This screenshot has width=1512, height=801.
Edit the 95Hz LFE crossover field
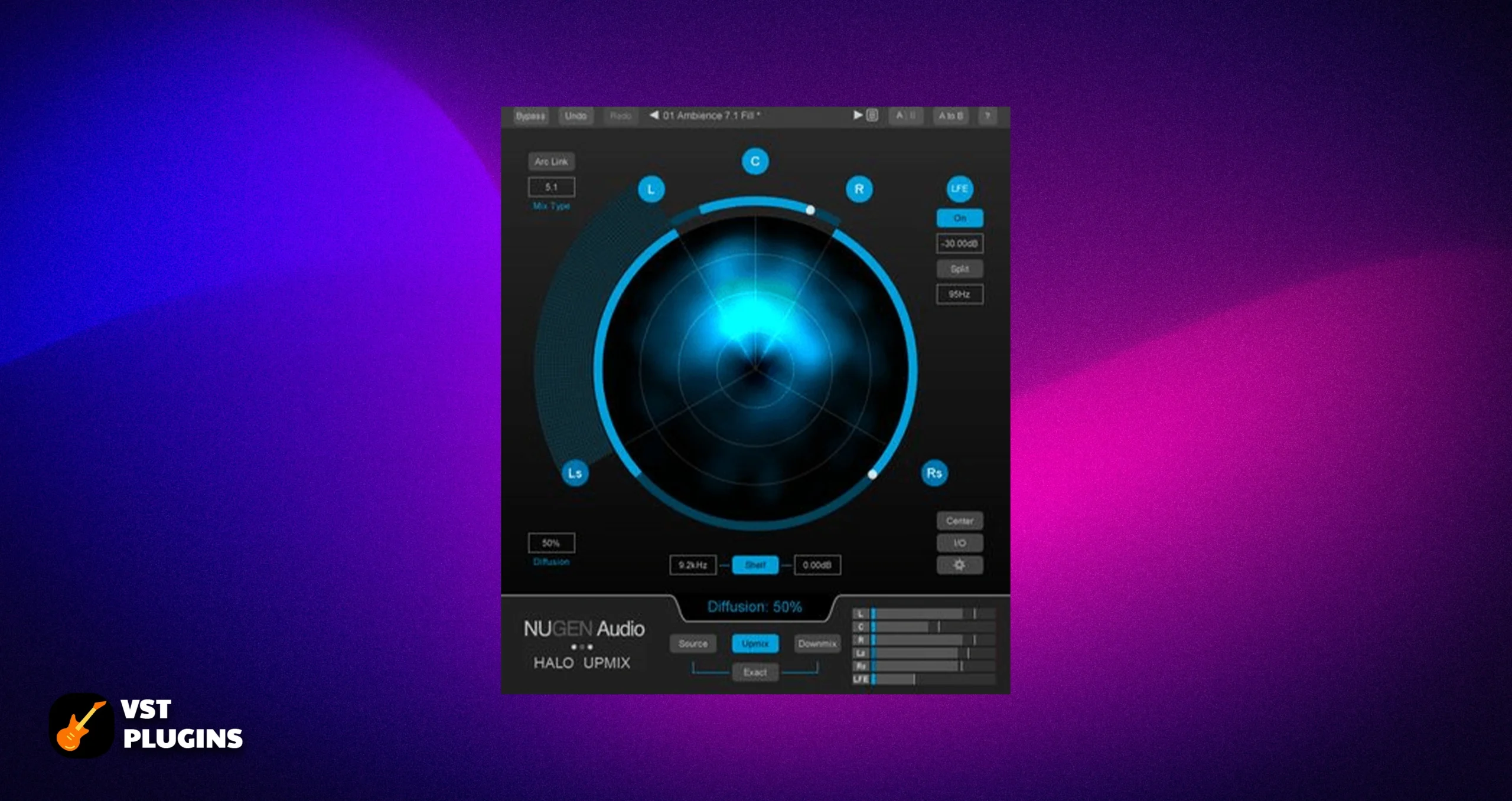click(x=960, y=294)
